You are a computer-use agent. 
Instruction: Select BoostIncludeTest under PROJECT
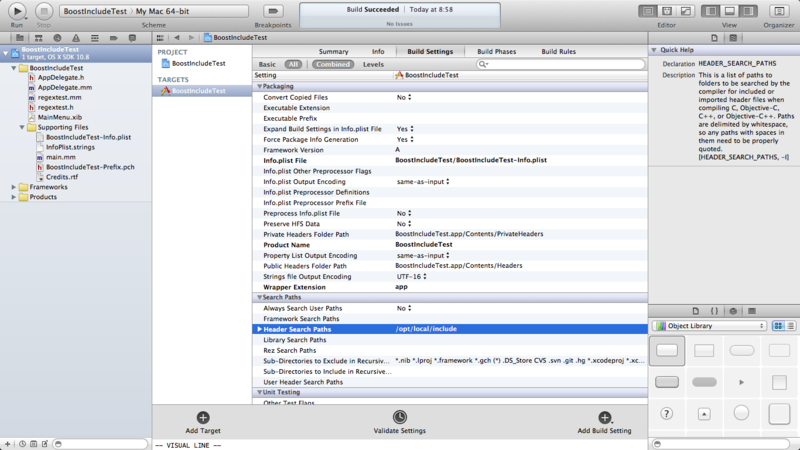click(198, 63)
